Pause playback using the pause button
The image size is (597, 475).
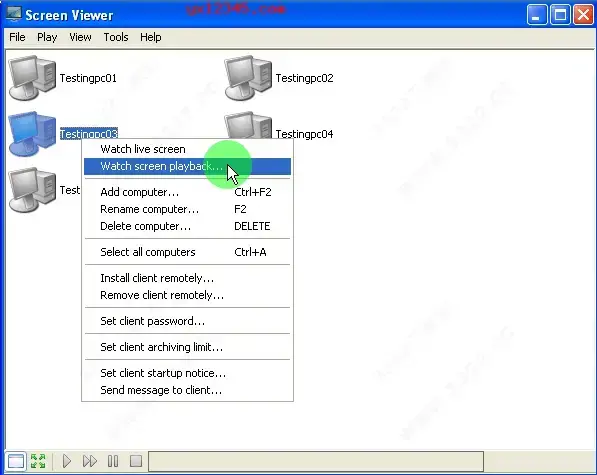tap(113, 461)
